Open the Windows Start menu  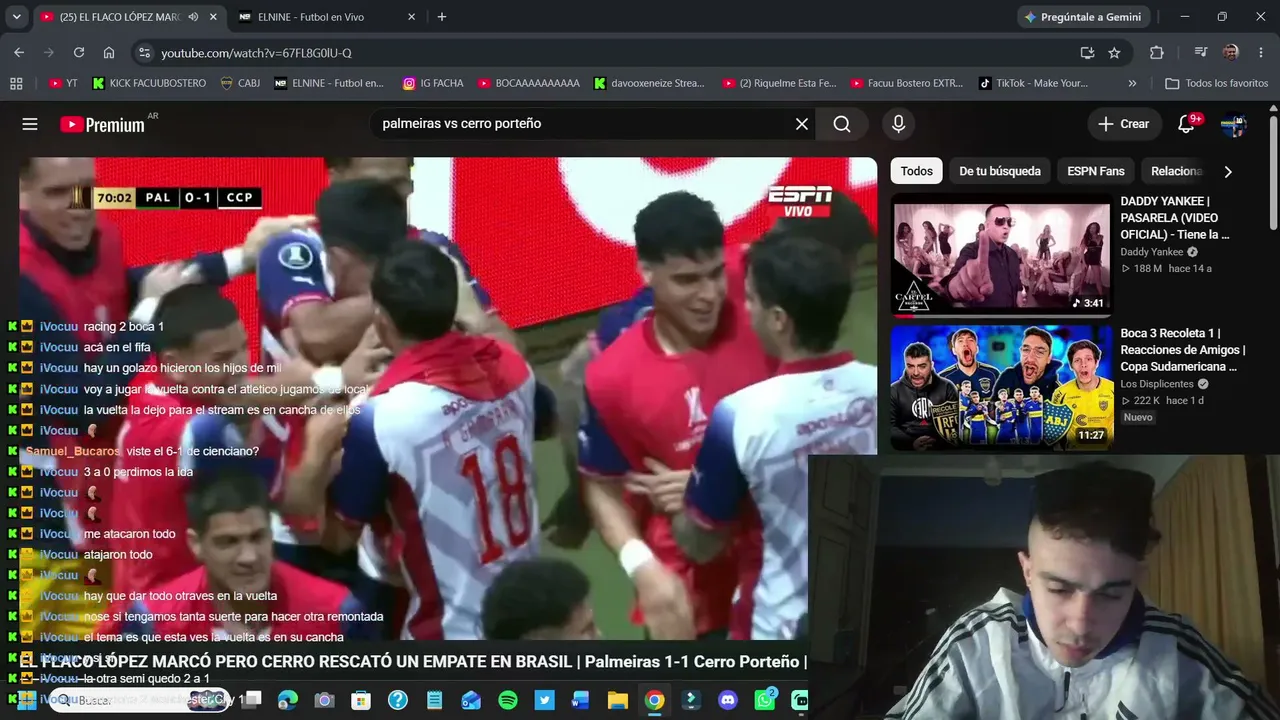27,700
